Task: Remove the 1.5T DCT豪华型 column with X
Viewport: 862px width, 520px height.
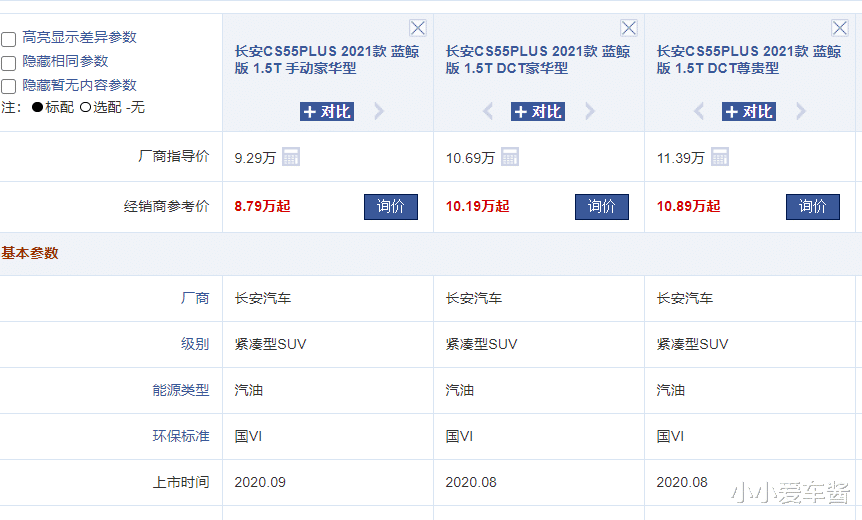Action: [x=629, y=28]
